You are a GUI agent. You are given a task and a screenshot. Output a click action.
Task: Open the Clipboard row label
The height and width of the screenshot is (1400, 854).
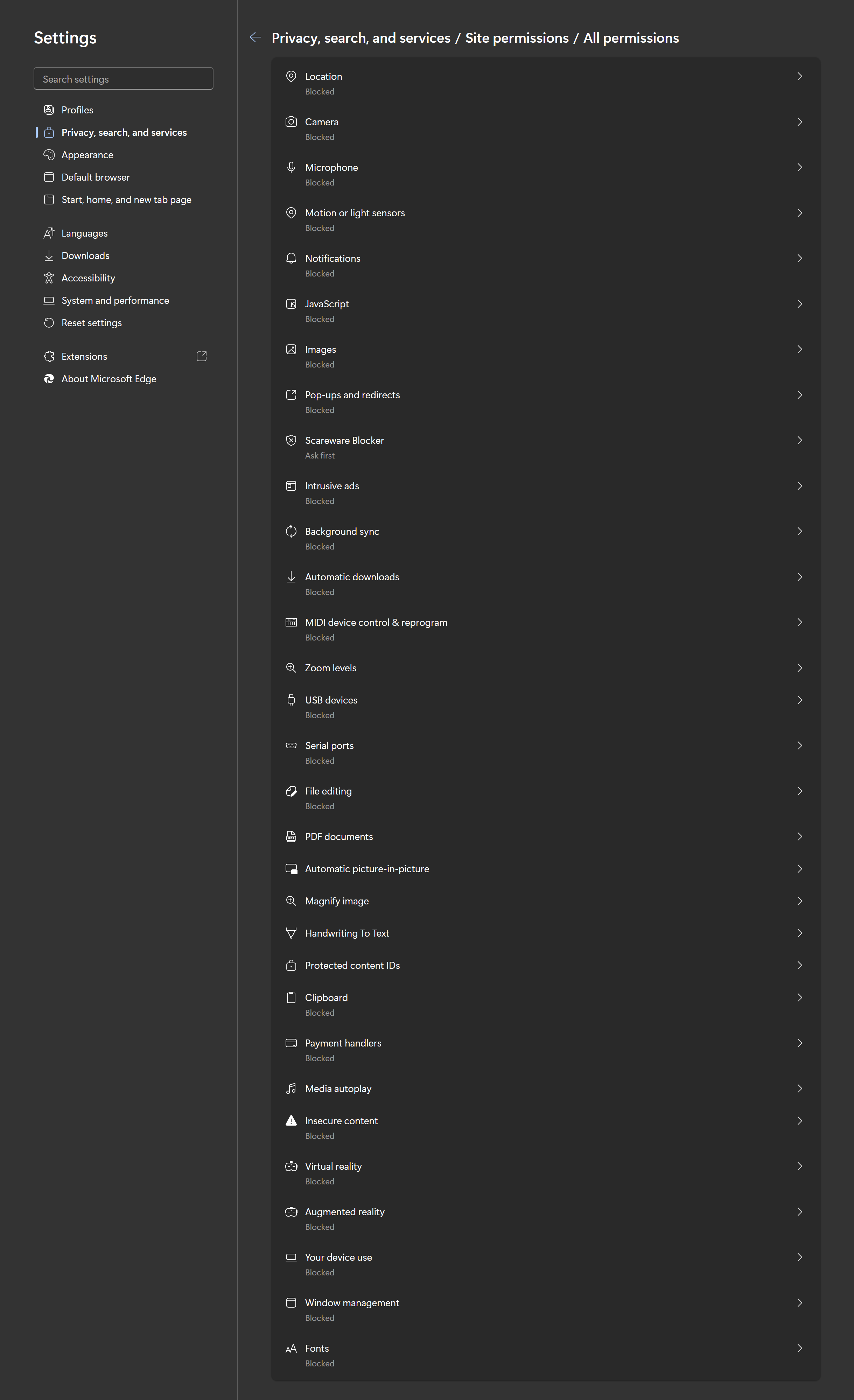point(326,998)
